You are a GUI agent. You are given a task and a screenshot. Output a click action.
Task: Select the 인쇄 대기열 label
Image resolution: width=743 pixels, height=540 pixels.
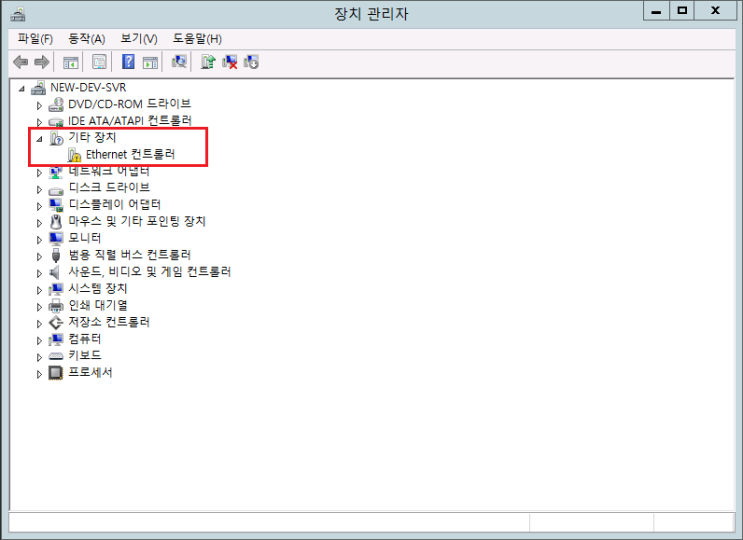pyautogui.click(x=98, y=305)
